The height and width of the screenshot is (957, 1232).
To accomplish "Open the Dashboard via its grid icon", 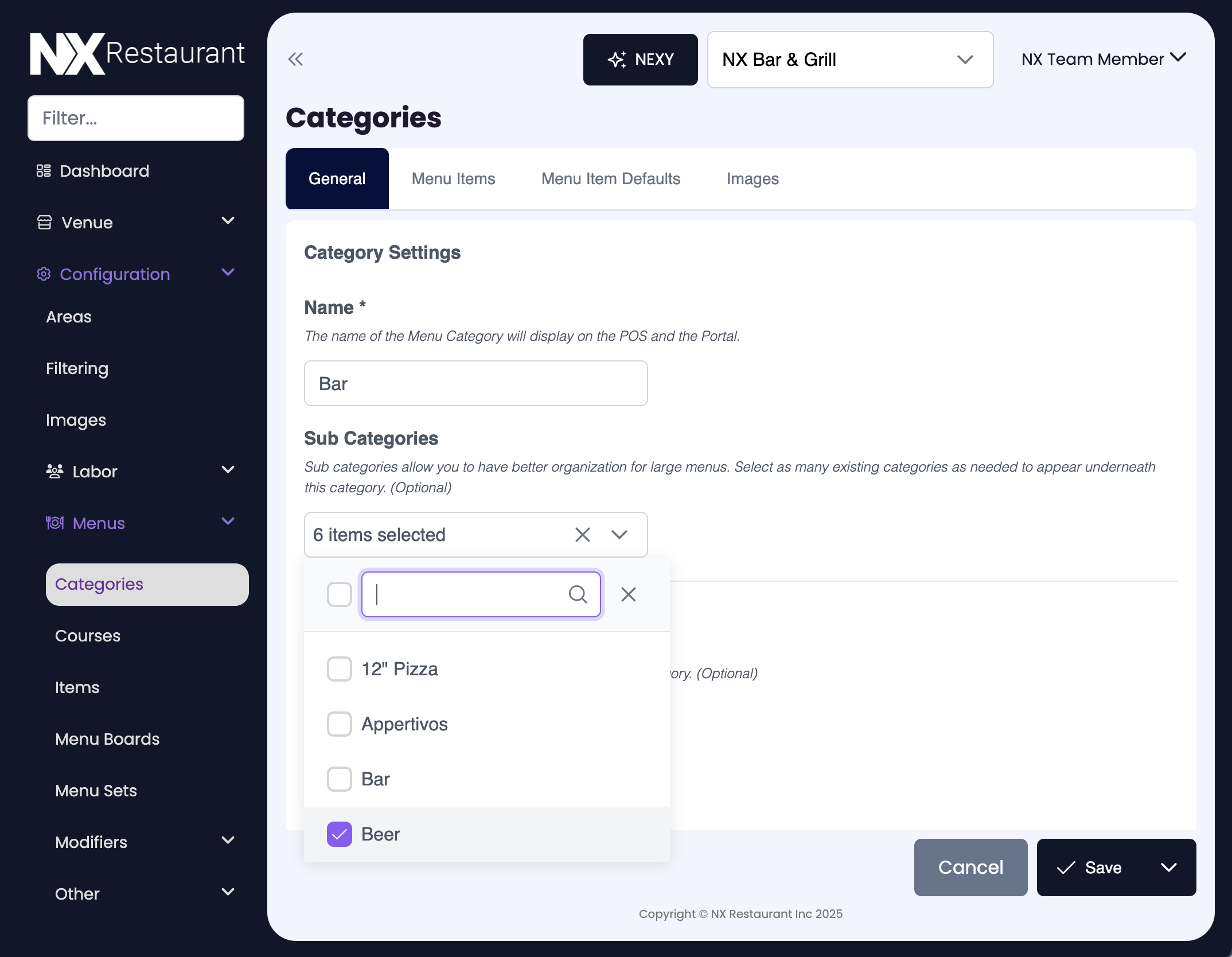I will click(x=43, y=170).
